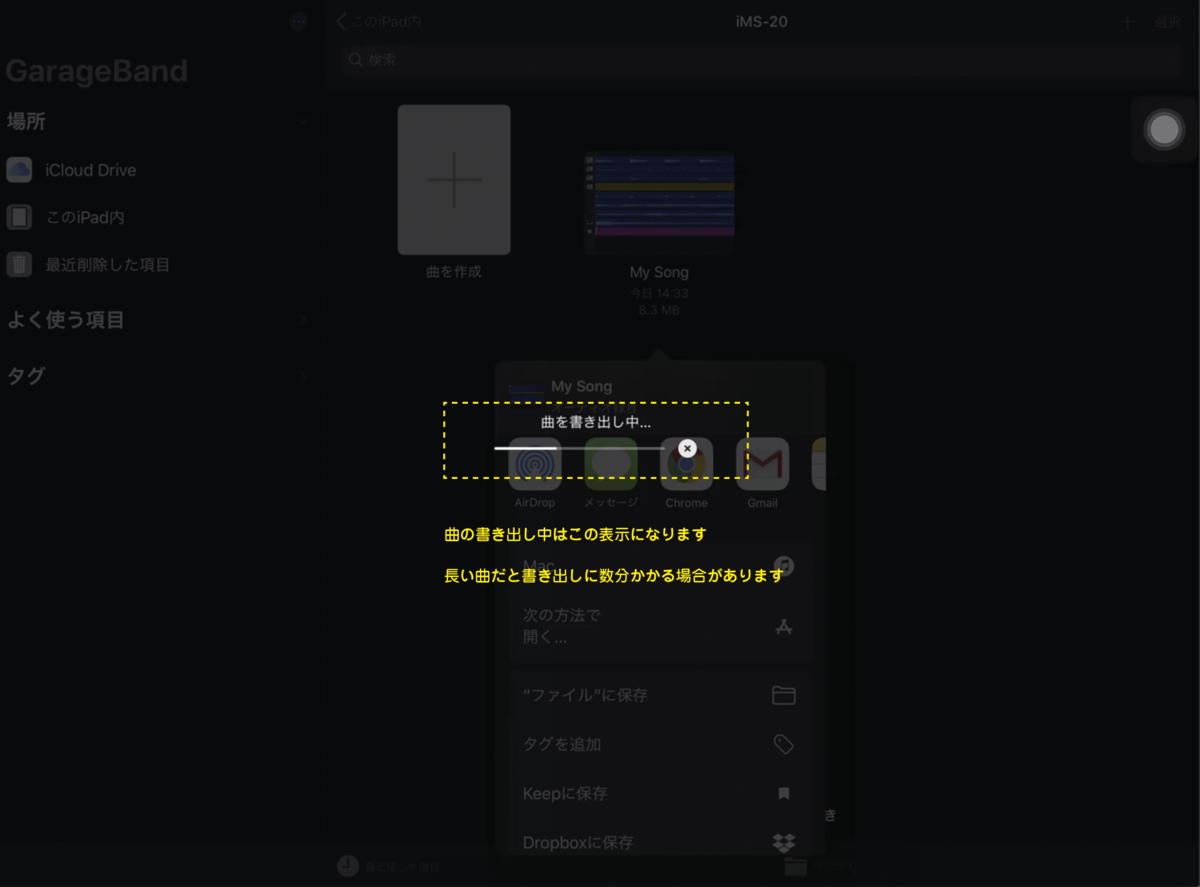
Task: Click the iMS-20 folder title
Action: pyautogui.click(x=761, y=21)
